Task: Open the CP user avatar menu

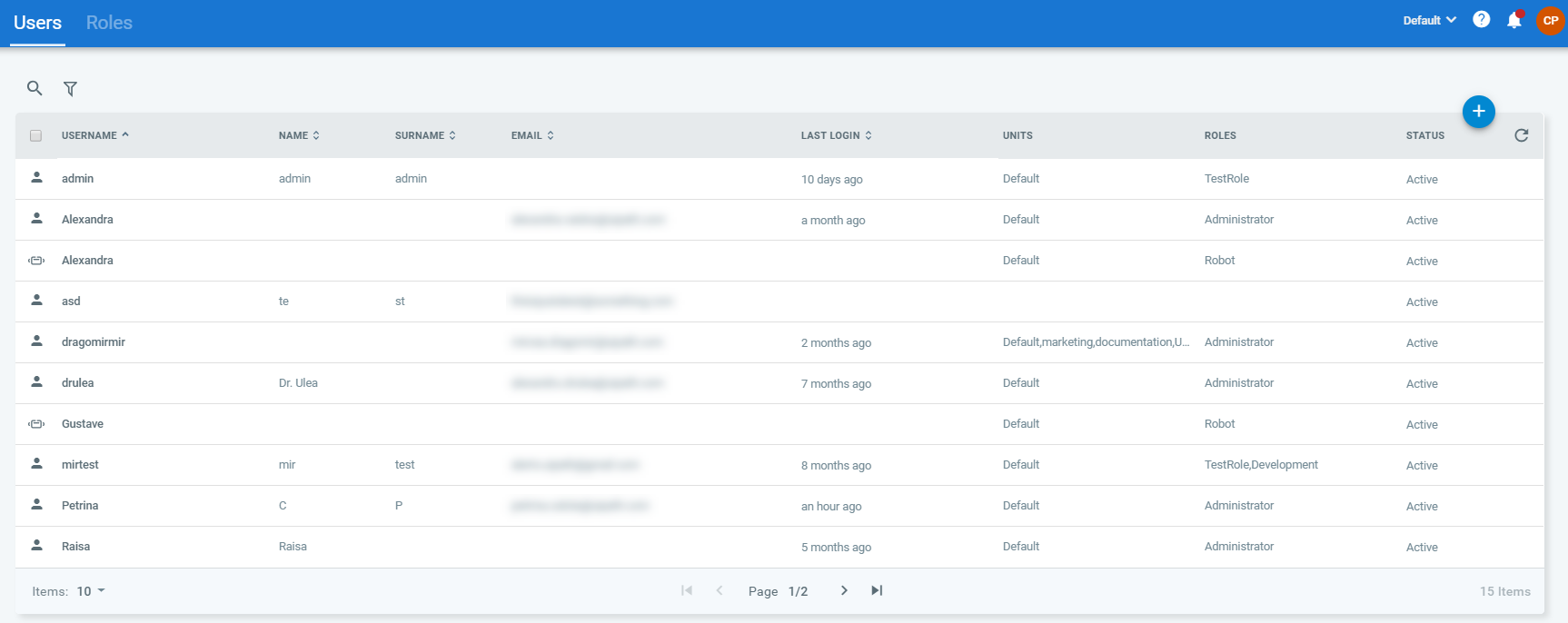Action: [1550, 20]
